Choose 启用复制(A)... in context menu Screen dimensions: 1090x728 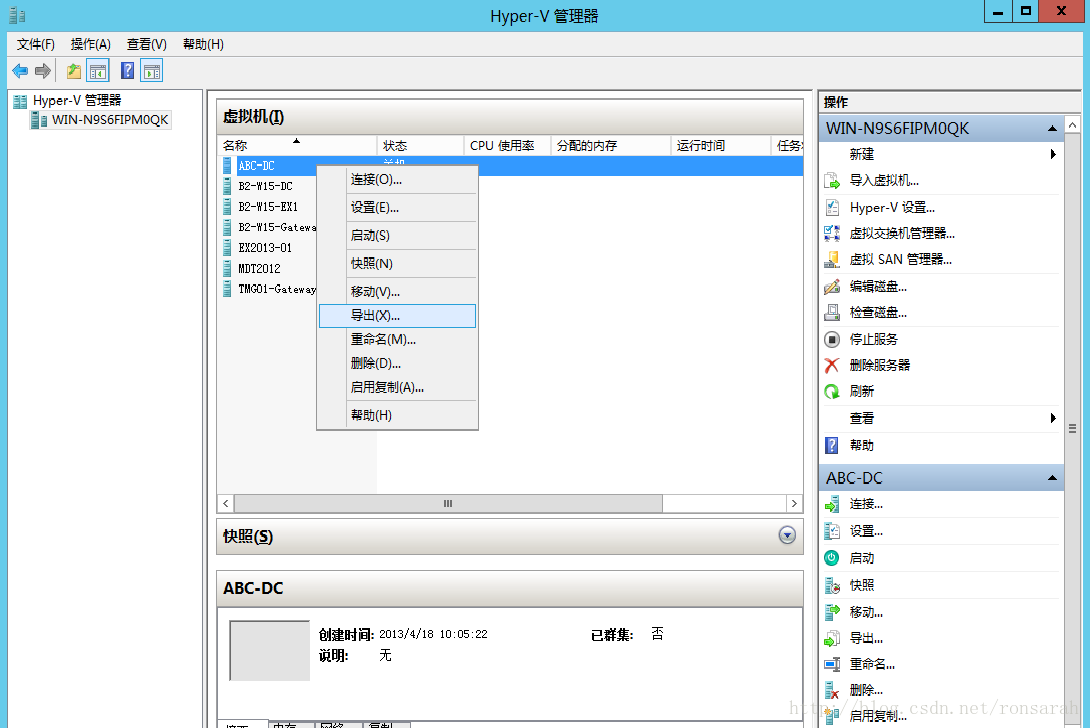[397, 387]
